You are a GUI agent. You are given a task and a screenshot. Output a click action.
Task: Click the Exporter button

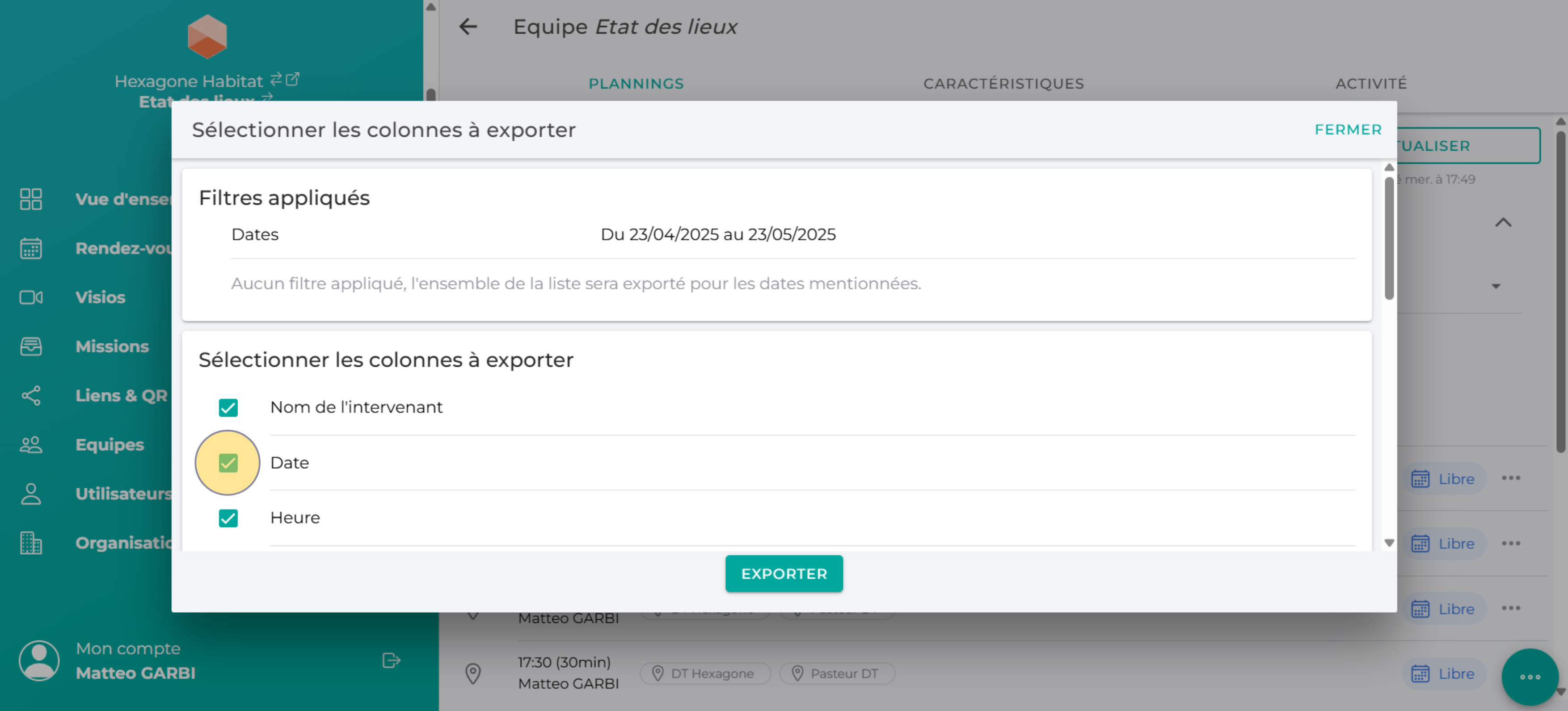pyautogui.click(x=784, y=573)
